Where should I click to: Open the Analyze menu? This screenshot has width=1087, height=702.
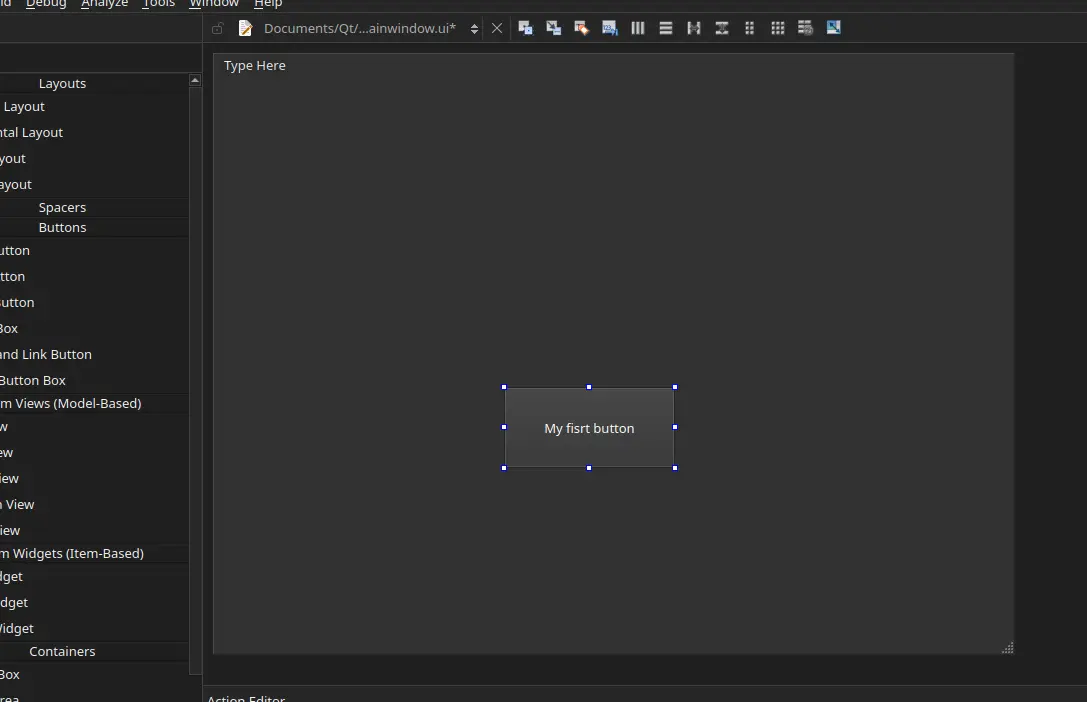104,3
